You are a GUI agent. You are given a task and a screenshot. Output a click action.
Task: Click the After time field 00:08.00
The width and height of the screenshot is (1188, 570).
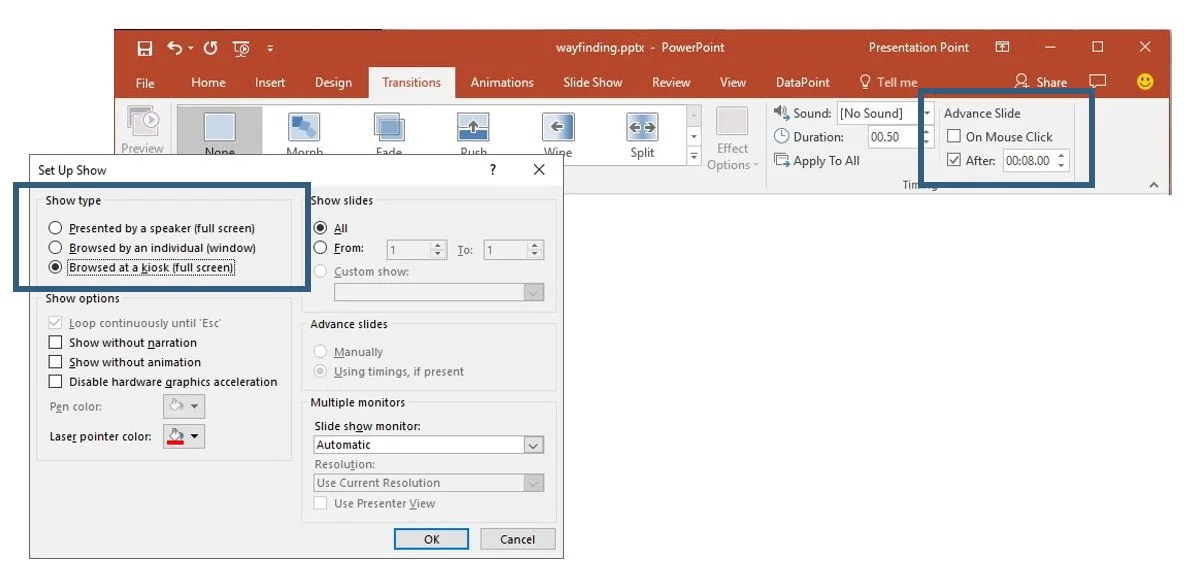[1029, 161]
